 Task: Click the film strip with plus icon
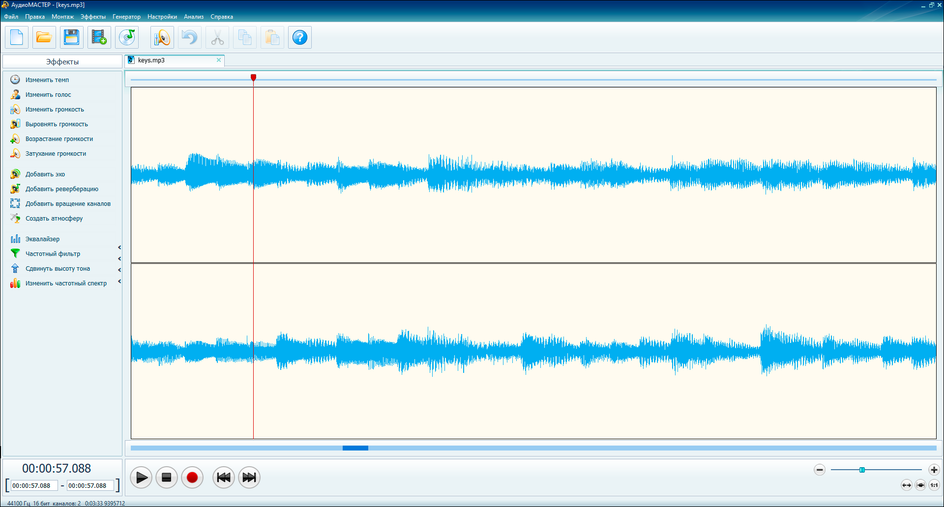tap(99, 38)
